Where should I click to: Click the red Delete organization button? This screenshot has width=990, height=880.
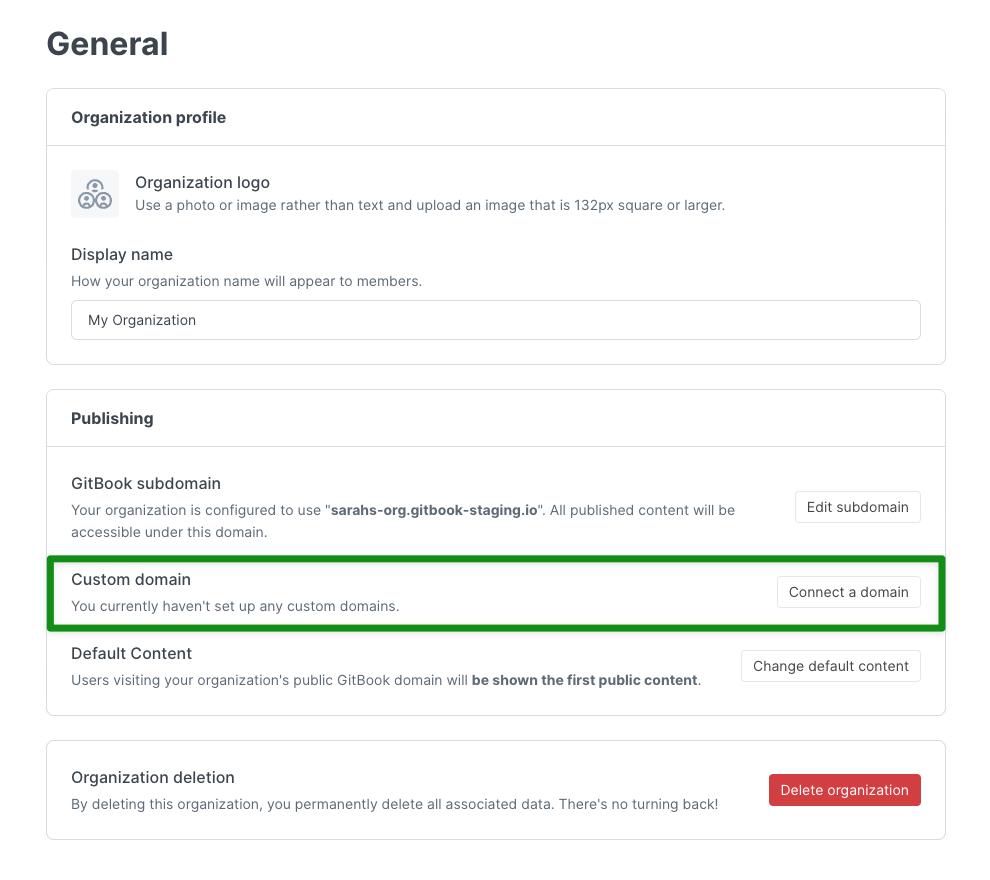(x=844, y=790)
